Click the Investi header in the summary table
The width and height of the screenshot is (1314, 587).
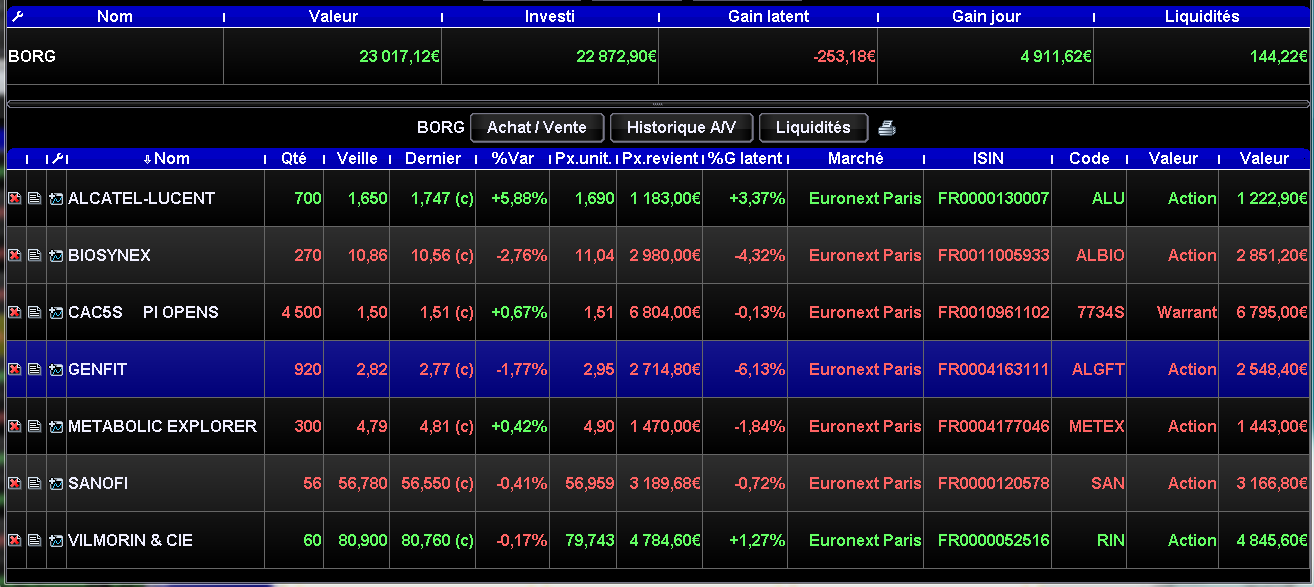[x=549, y=16]
